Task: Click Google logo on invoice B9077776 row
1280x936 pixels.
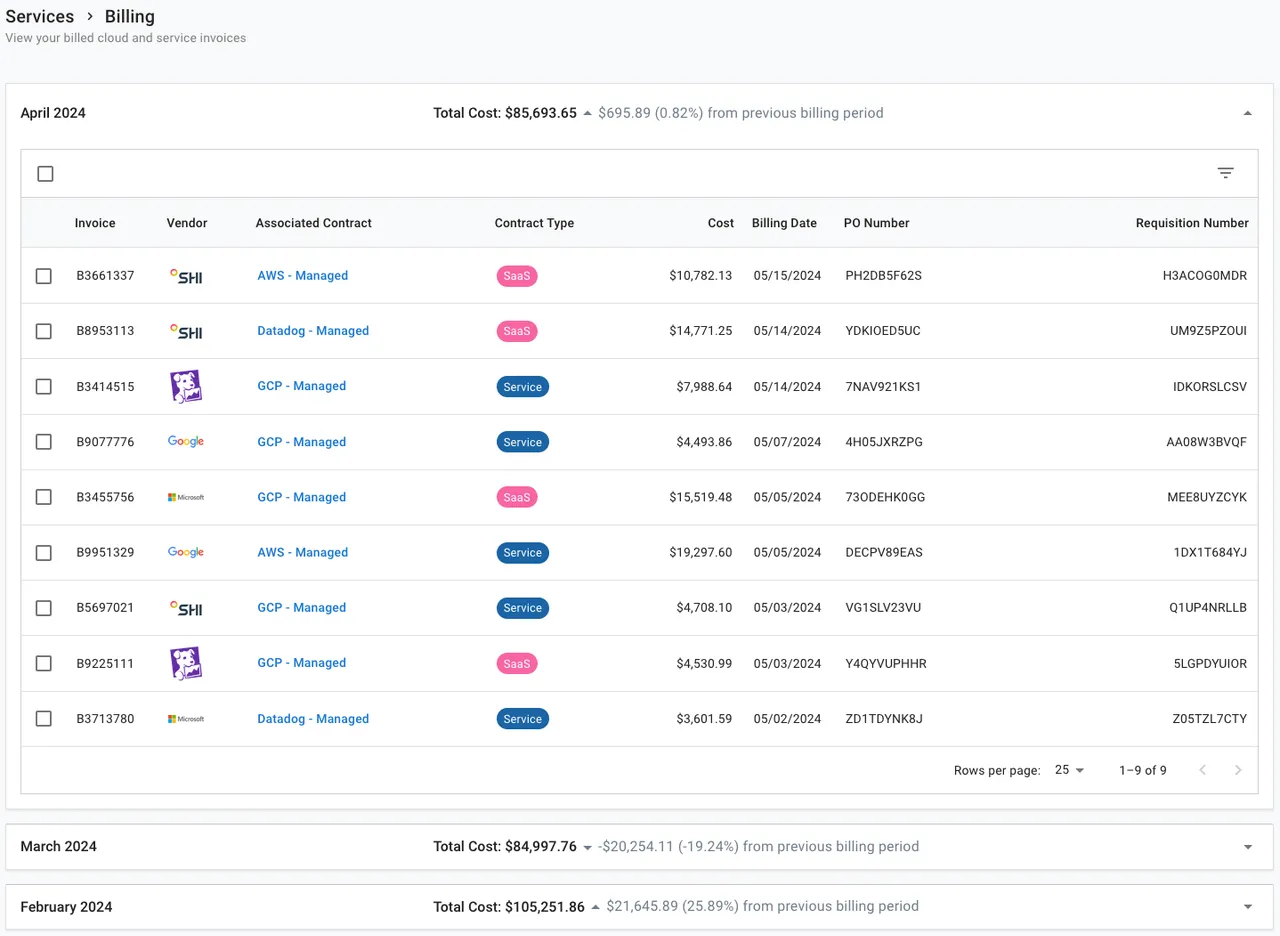Action: pos(186,442)
